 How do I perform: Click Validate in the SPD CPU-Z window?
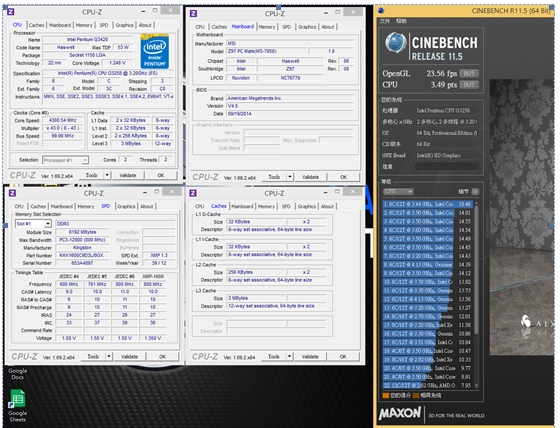129,356
